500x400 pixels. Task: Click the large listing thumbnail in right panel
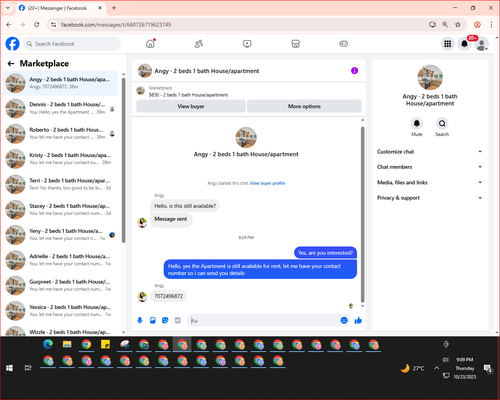click(430, 77)
